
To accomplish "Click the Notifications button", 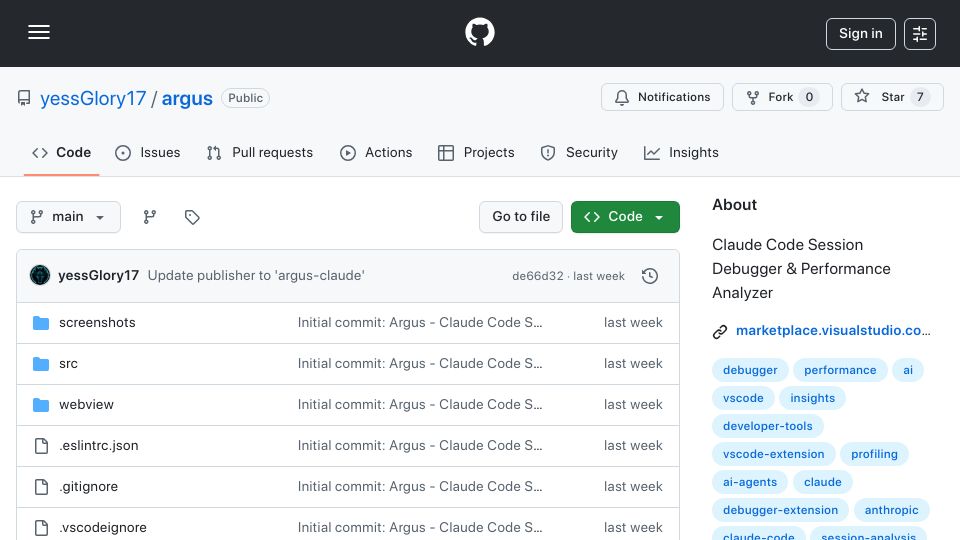I will point(662,97).
